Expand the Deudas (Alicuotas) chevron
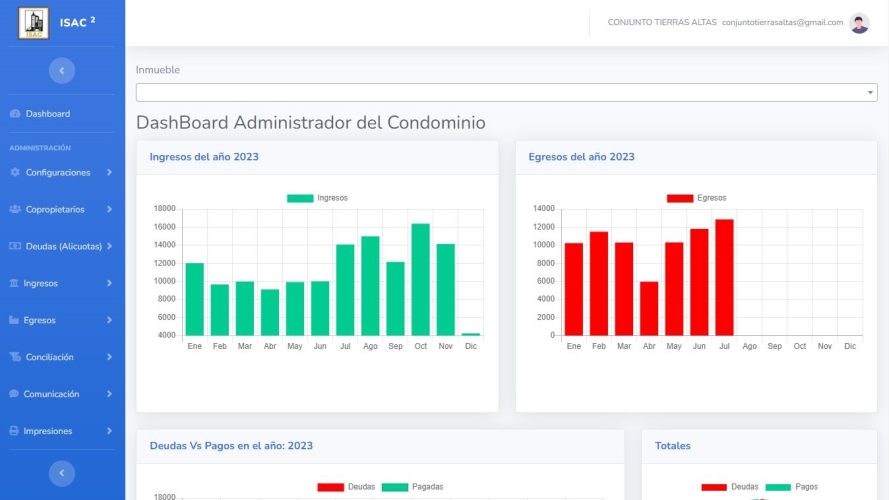The image size is (889, 500). (109, 245)
